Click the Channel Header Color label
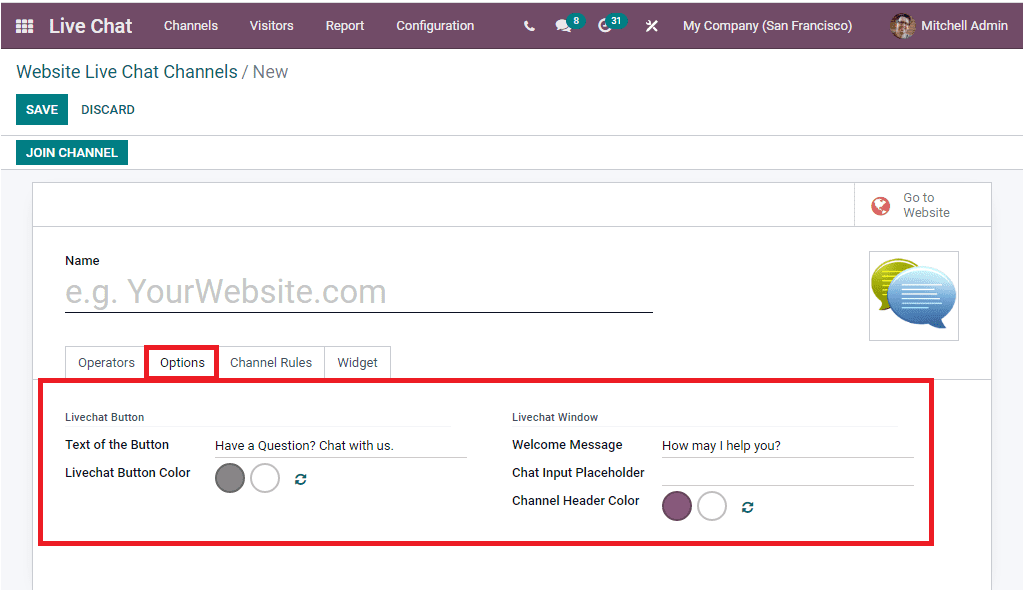Image resolution: width=1024 pixels, height=591 pixels. (x=575, y=501)
